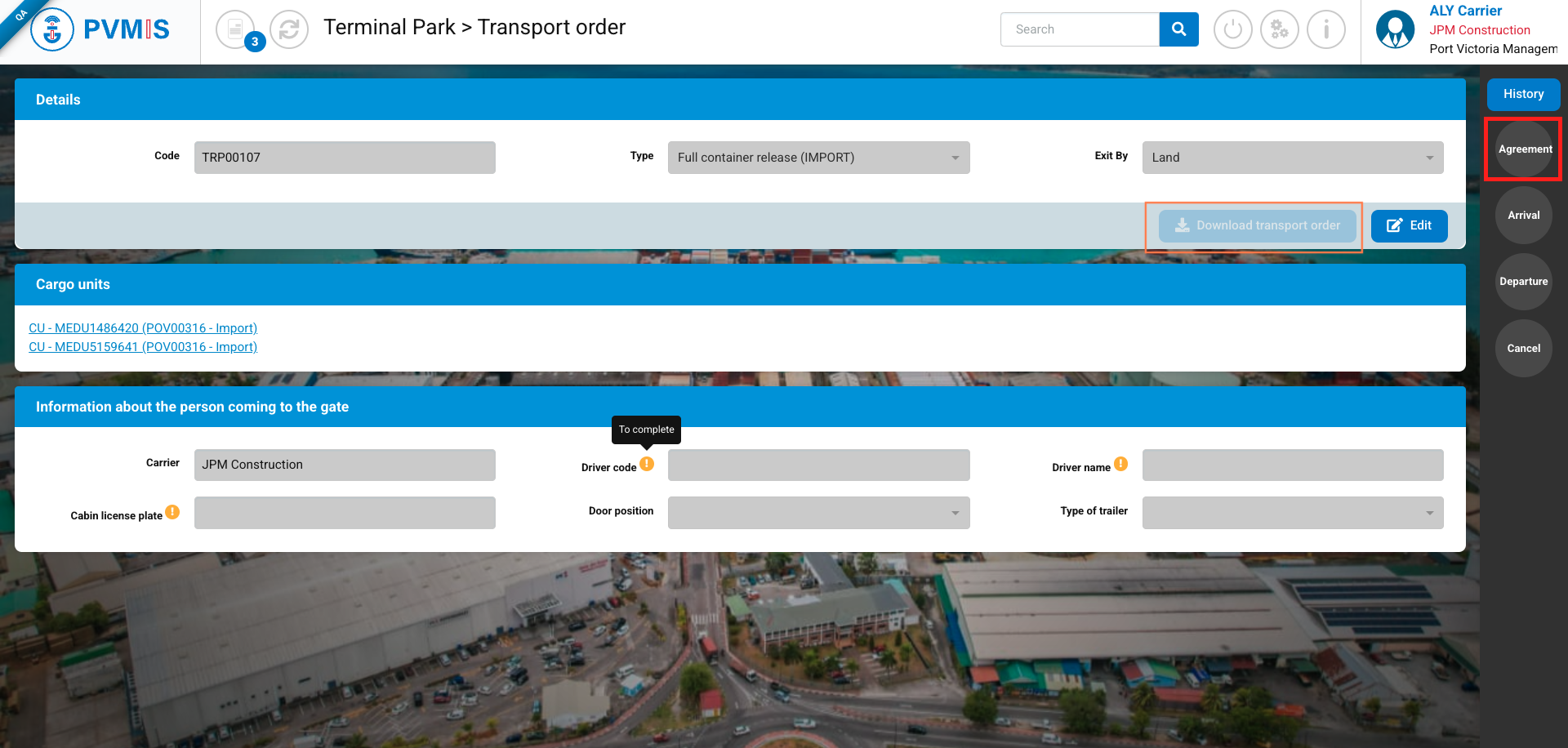Image resolution: width=1568 pixels, height=748 pixels.
Task: Click the Driver code warning icon
Action: click(647, 464)
